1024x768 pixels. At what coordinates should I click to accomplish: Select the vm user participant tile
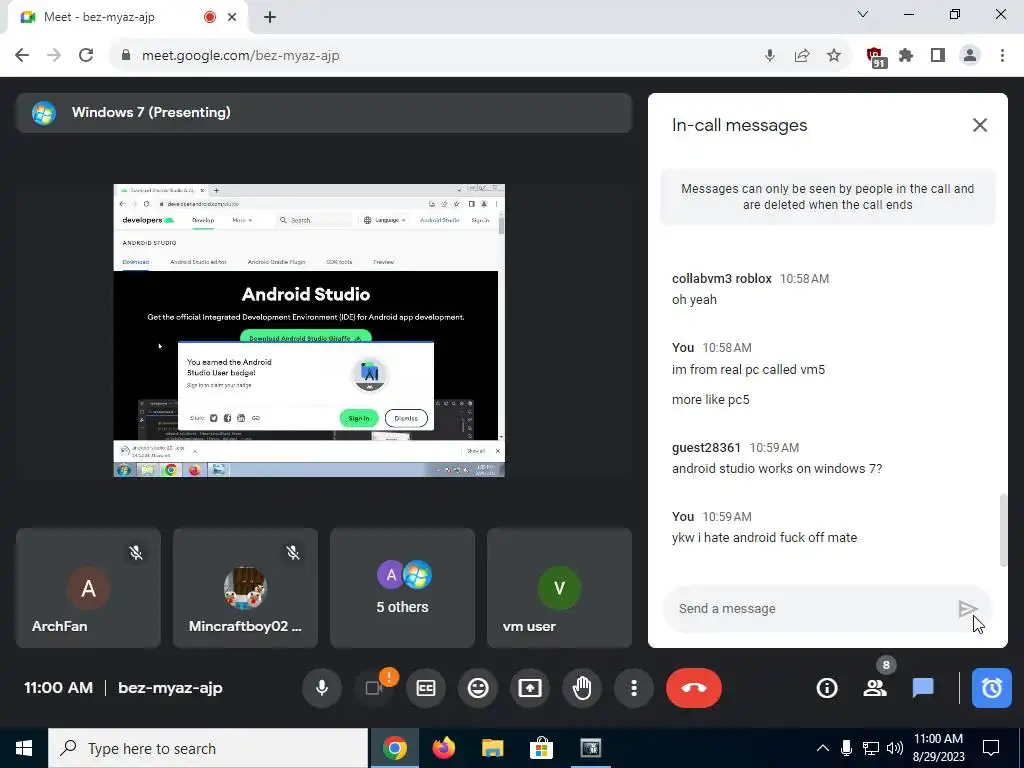click(560, 588)
